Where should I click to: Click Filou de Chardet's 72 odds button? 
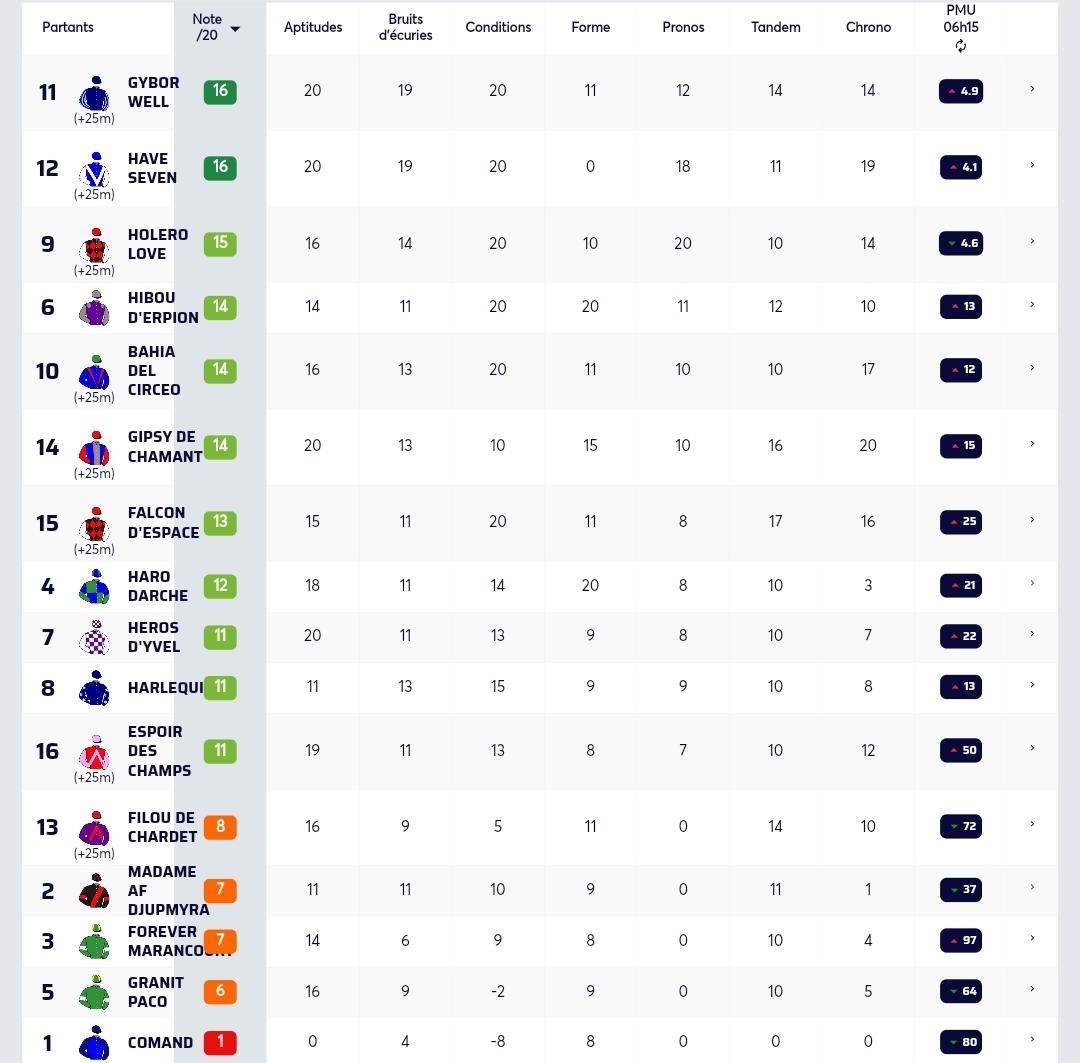(961, 826)
